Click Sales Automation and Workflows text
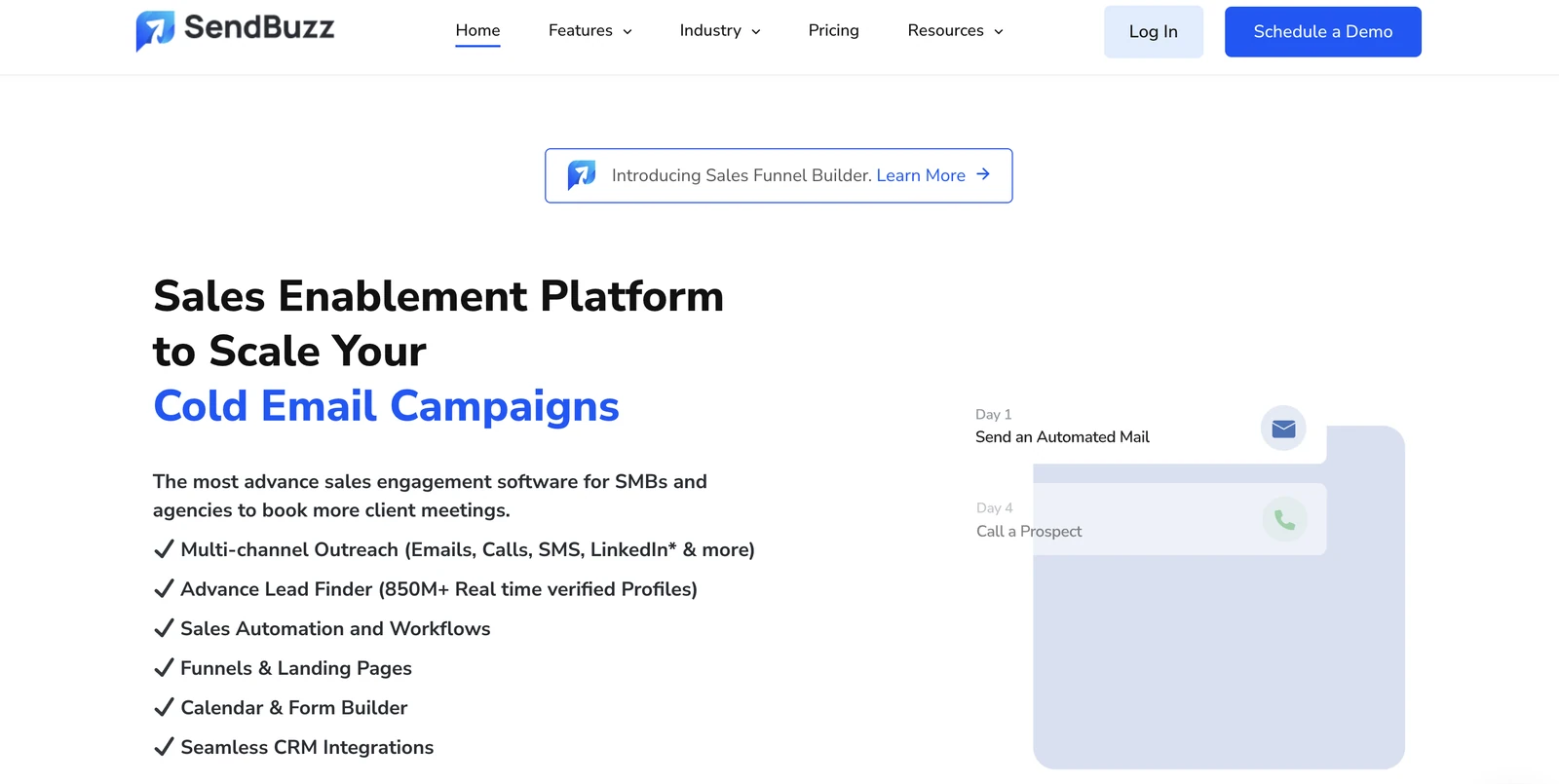1559x784 pixels. pyautogui.click(x=335, y=628)
